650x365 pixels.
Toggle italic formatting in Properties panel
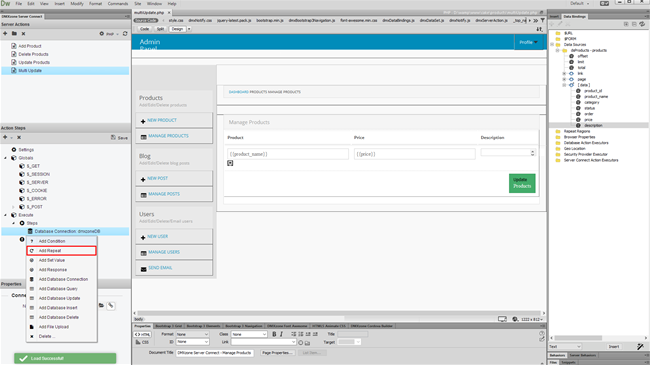(x=281, y=334)
